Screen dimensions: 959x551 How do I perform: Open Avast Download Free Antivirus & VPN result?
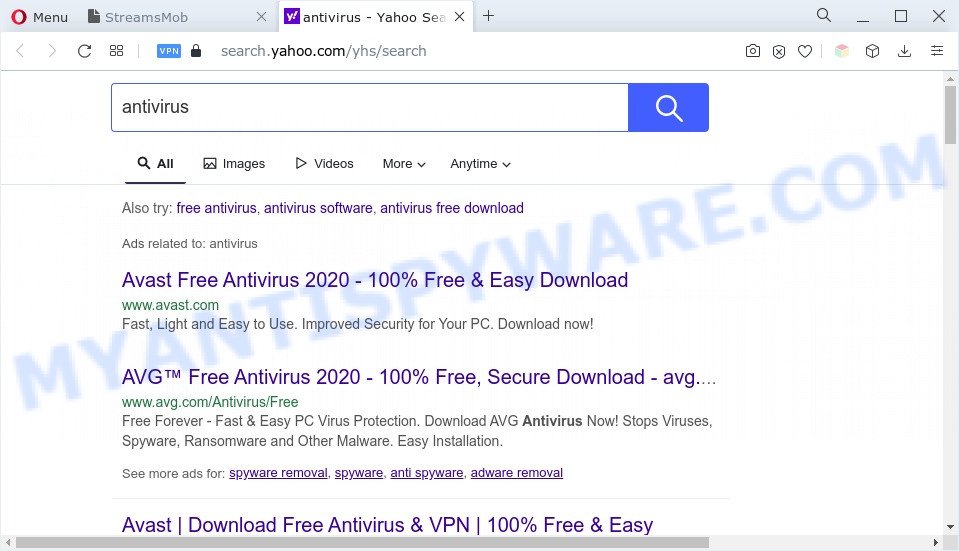[387, 525]
